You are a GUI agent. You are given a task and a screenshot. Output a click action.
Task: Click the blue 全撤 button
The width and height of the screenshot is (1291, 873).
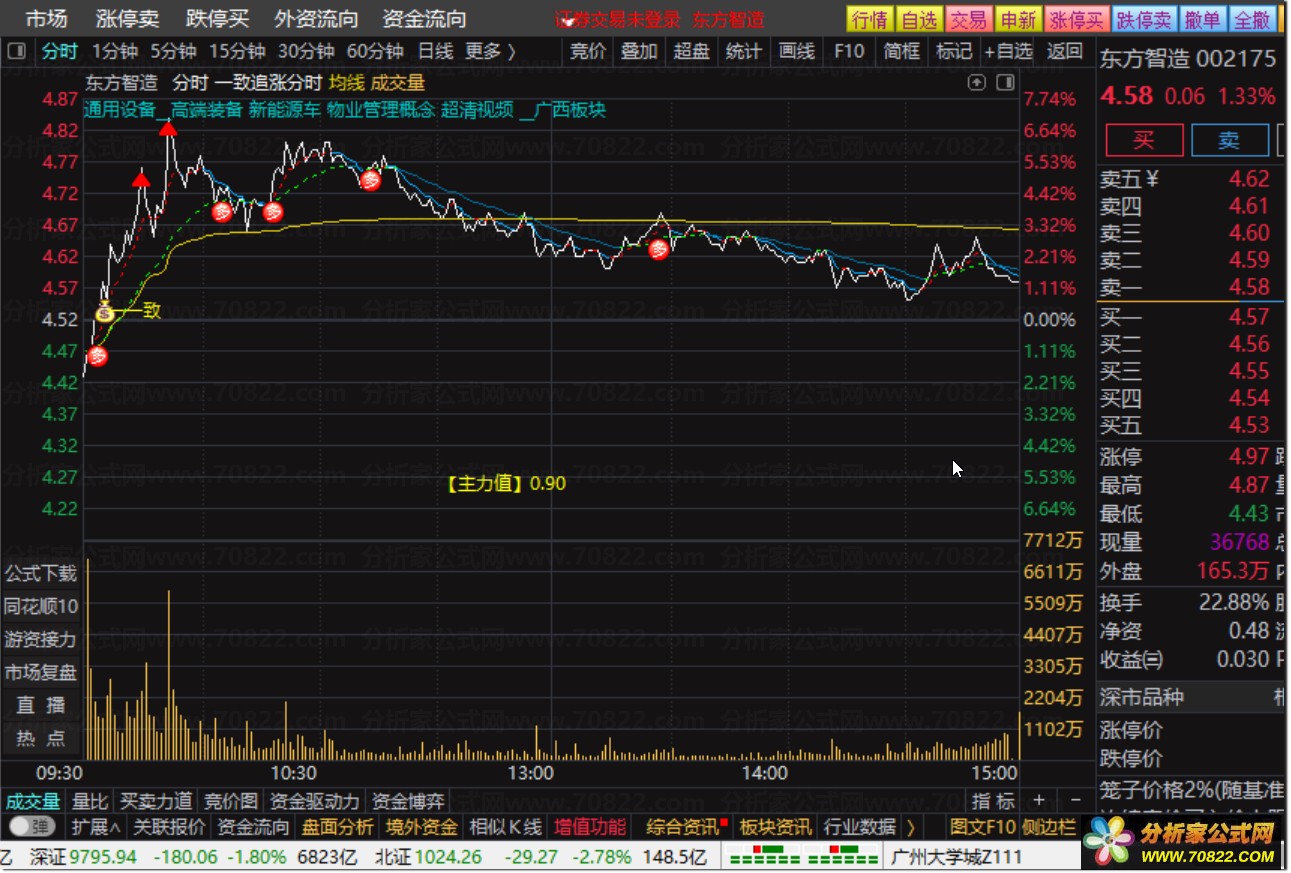pos(1252,19)
